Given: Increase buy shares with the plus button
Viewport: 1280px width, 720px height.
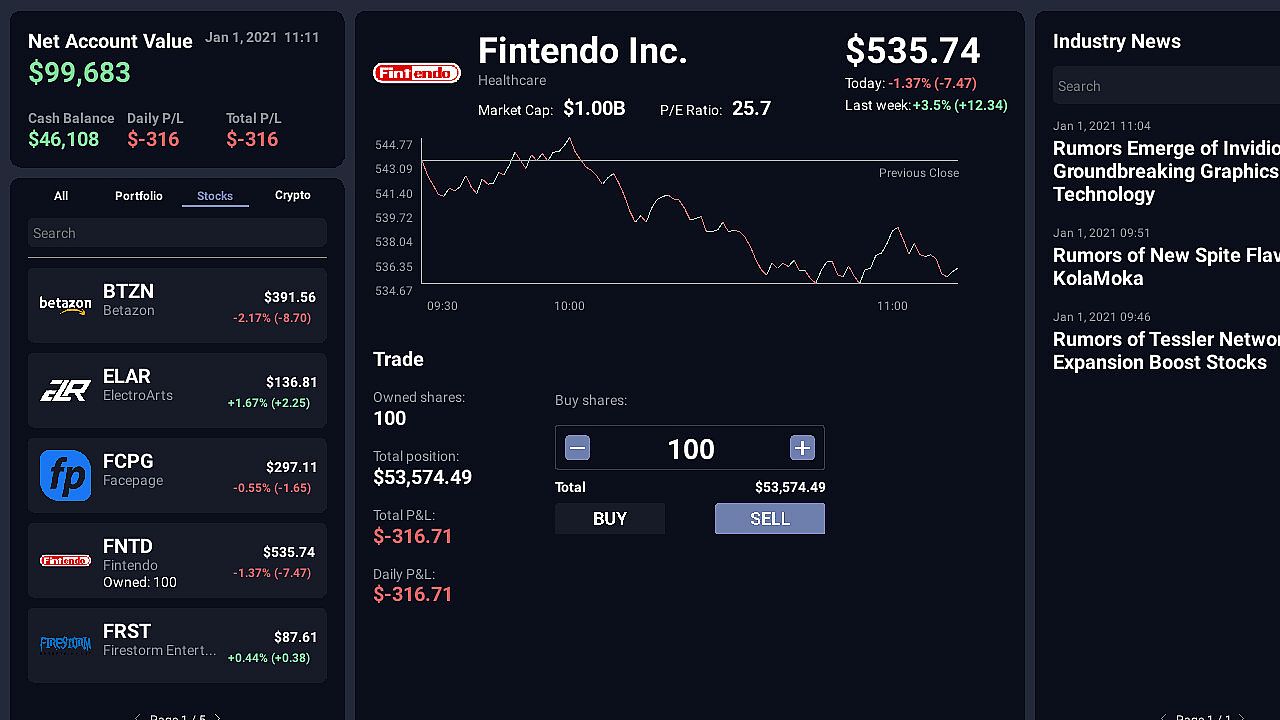Looking at the screenshot, I should click(x=802, y=448).
